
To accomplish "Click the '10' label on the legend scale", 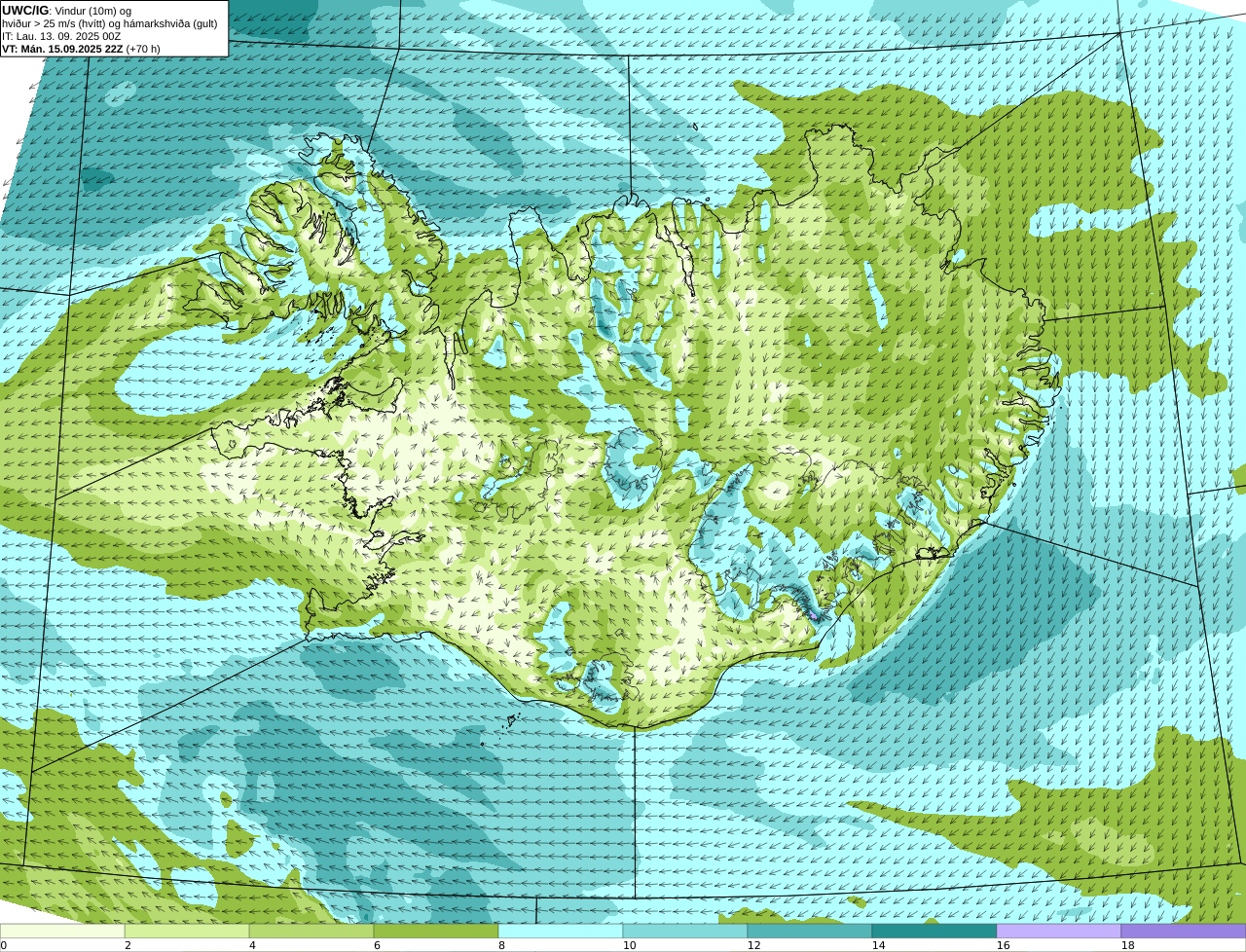I will [629, 945].
